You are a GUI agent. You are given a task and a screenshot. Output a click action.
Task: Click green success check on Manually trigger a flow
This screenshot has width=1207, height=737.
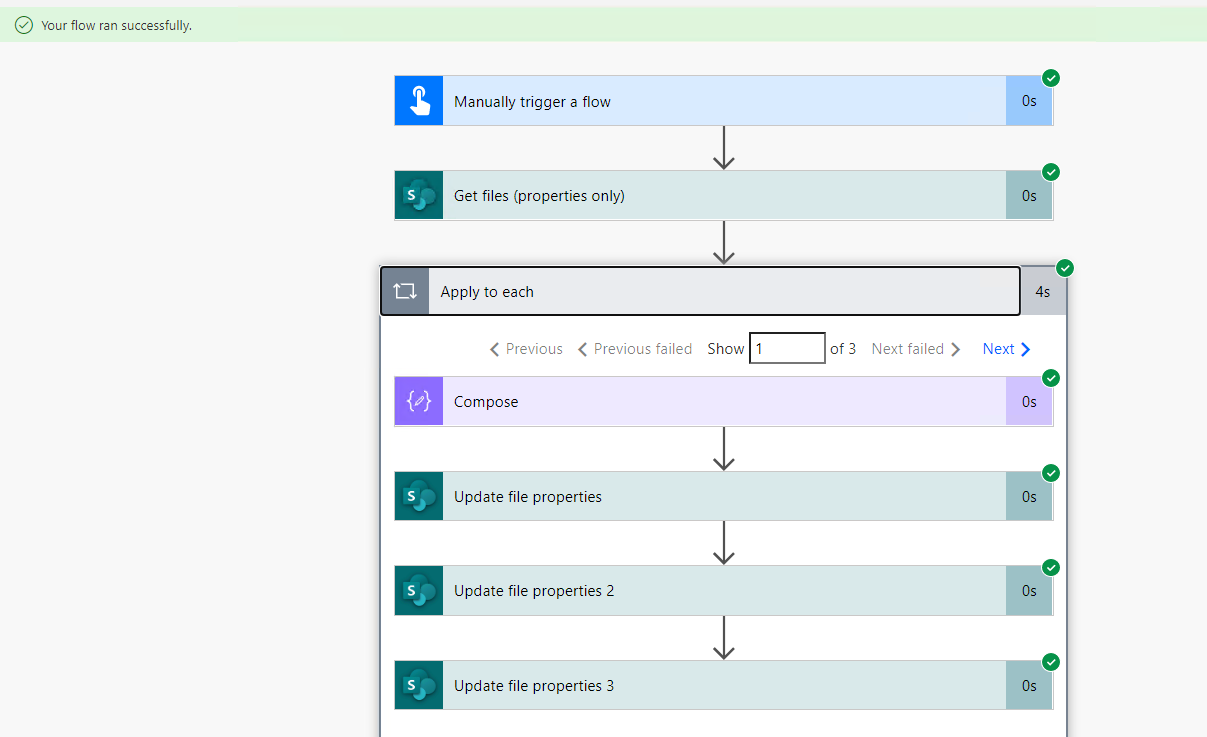[x=1051, y=78]
